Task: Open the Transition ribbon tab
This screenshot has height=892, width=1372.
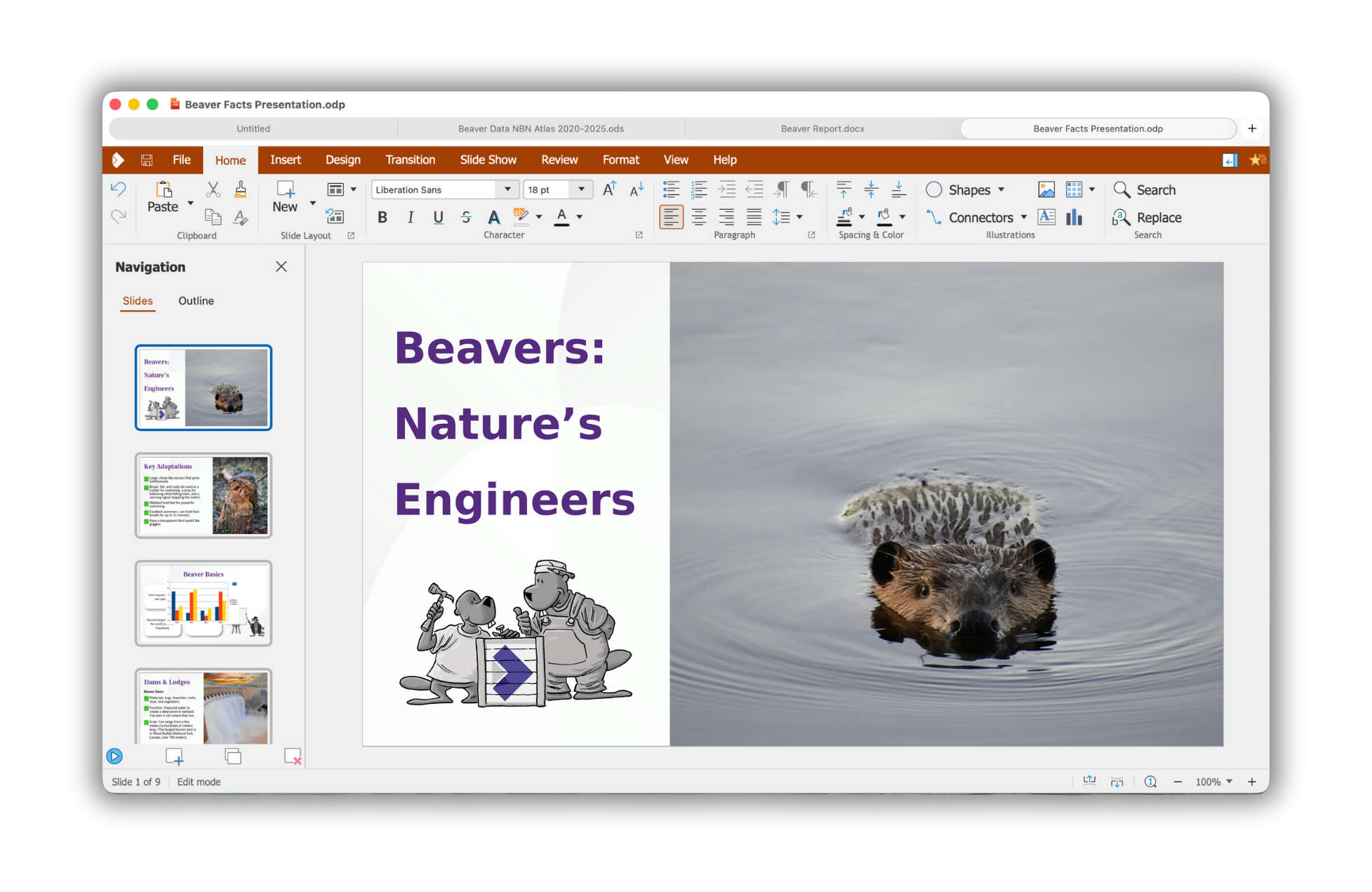Action: click(x=410, y=160)
